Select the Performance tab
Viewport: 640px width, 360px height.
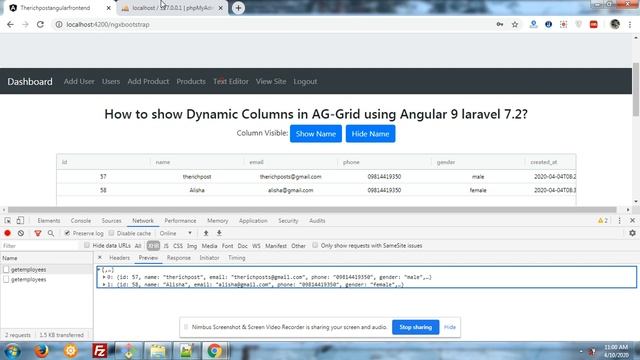(180, 220)
